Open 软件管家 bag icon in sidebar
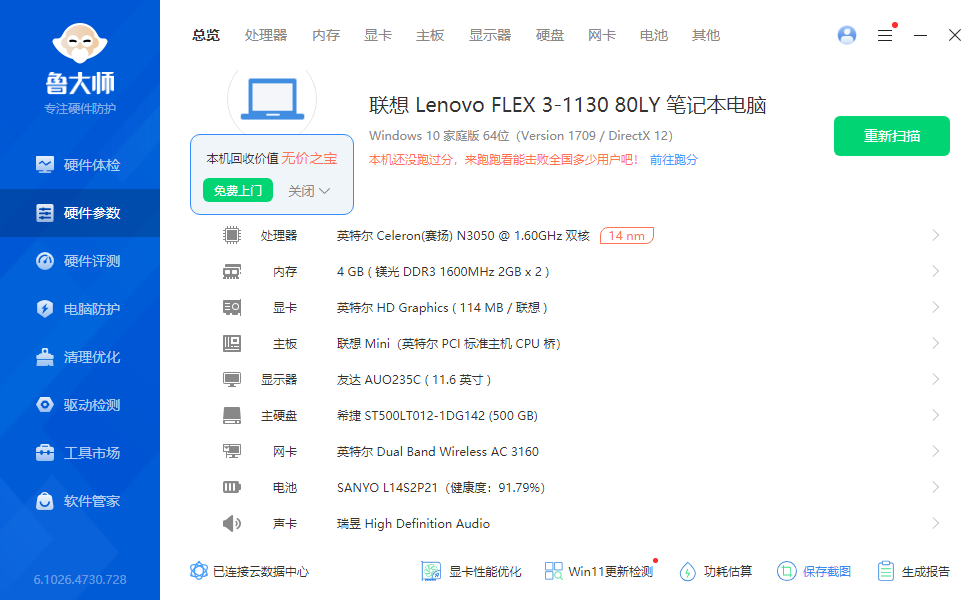This screenshot has width=980, height=600. click(44, 501)
